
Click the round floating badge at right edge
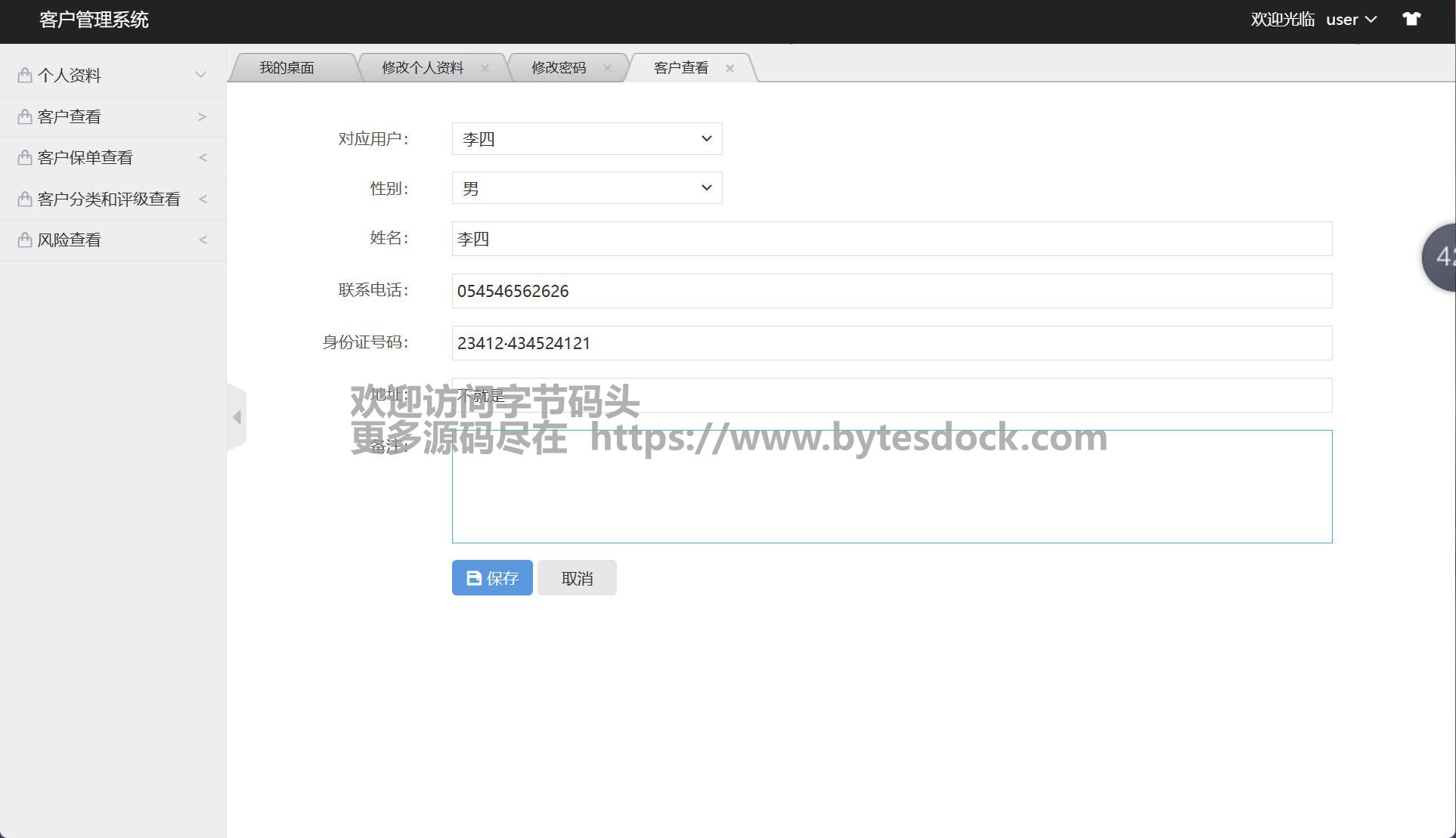coord(1441,257)
